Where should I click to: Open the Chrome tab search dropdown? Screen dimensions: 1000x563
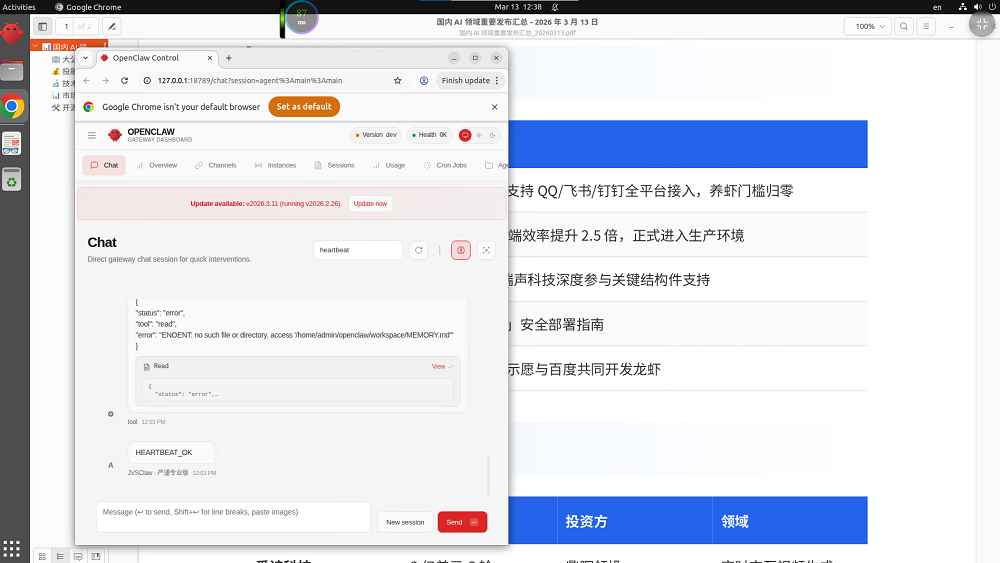(85, 58)
